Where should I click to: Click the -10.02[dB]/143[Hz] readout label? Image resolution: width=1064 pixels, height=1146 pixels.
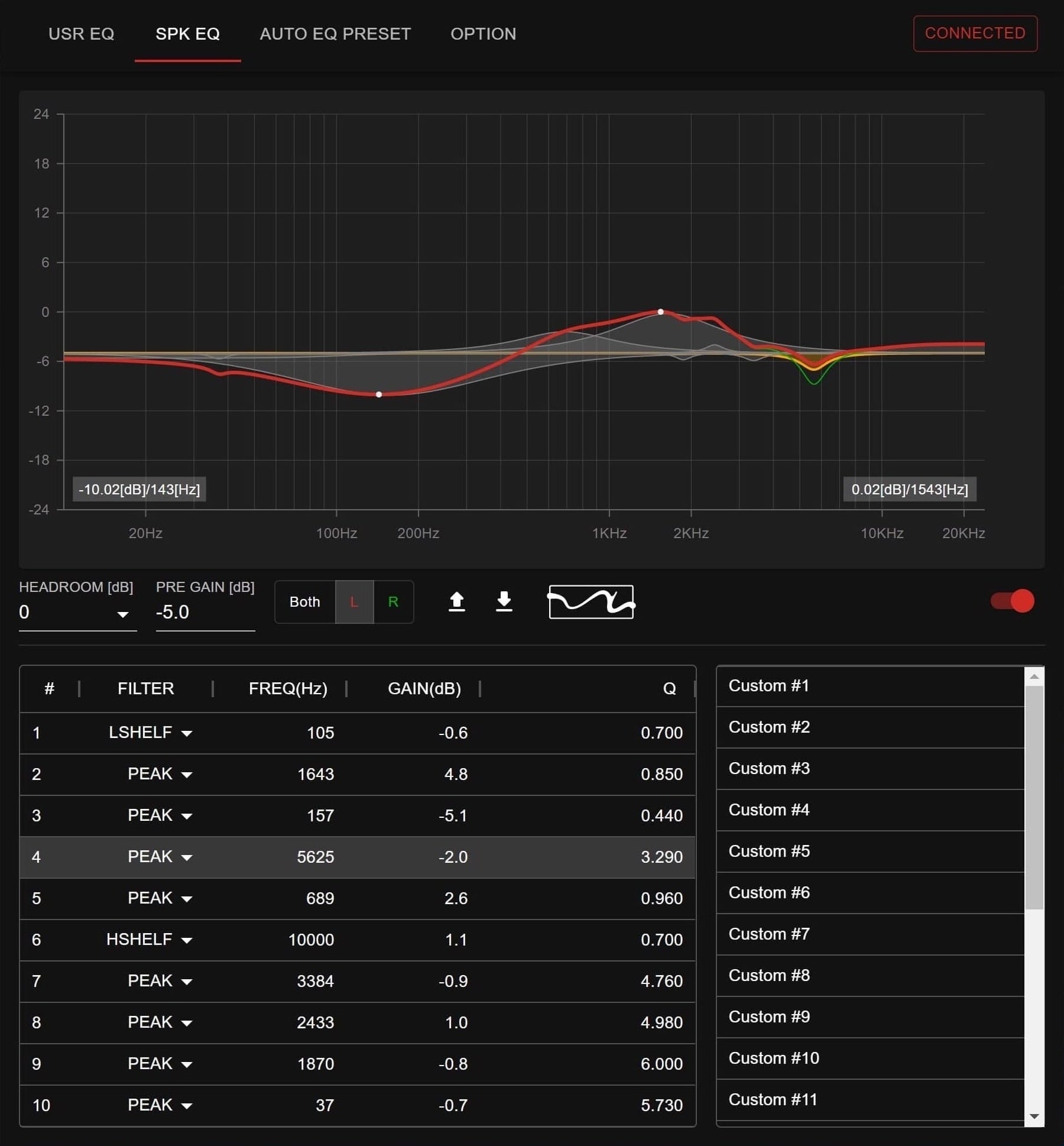[140, 490]
